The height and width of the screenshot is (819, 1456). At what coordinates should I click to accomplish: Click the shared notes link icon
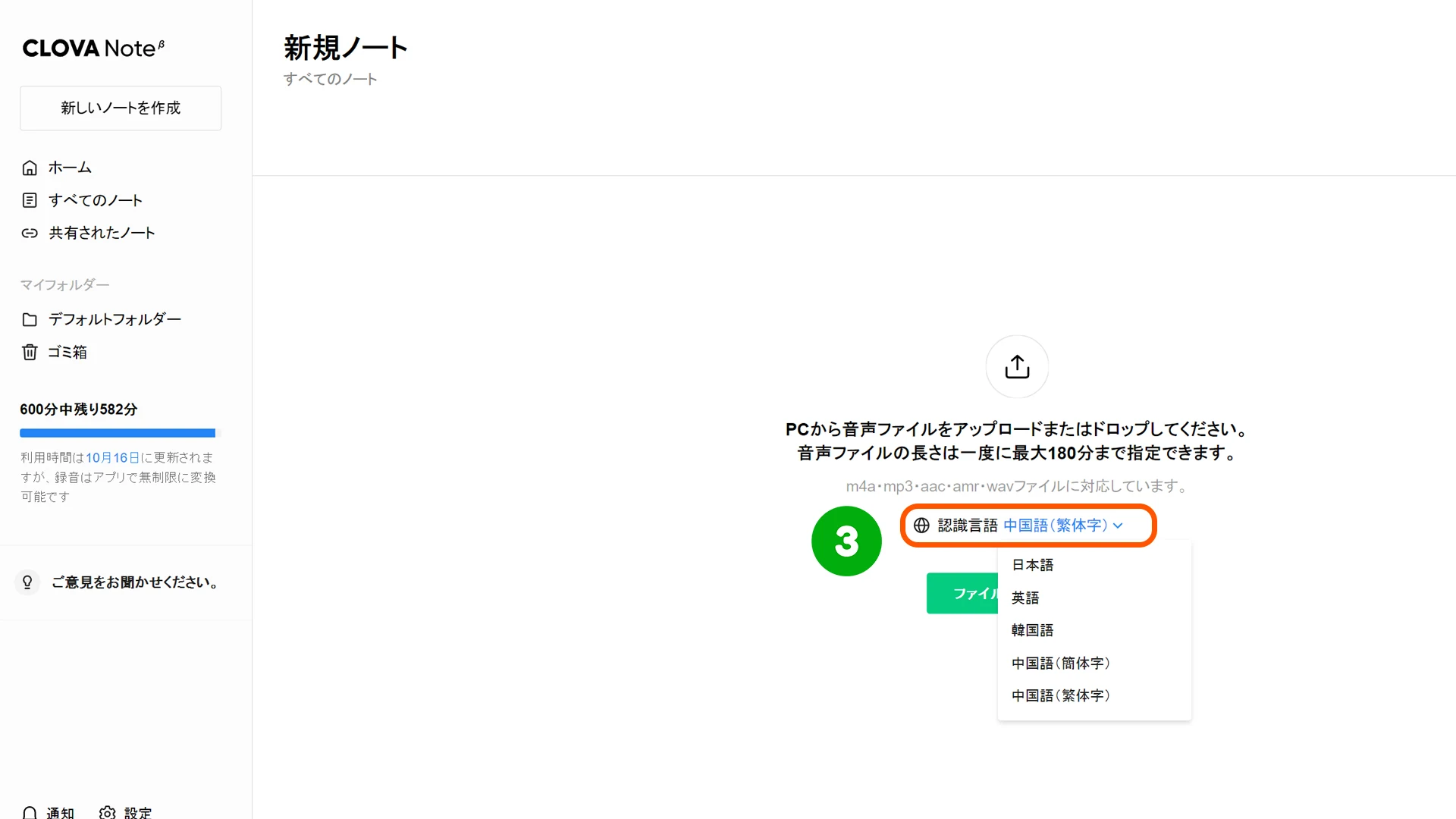pyautogui.click(x=30, y=234)
